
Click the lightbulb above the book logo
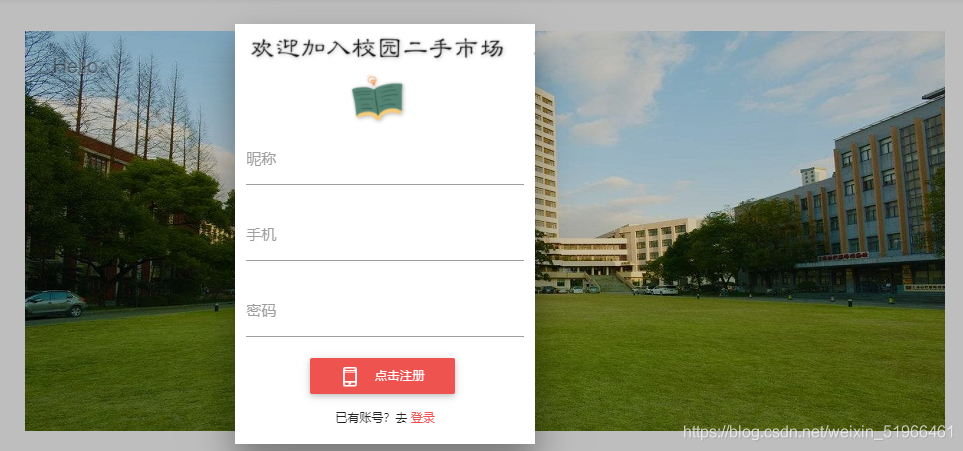coord(372,80)
